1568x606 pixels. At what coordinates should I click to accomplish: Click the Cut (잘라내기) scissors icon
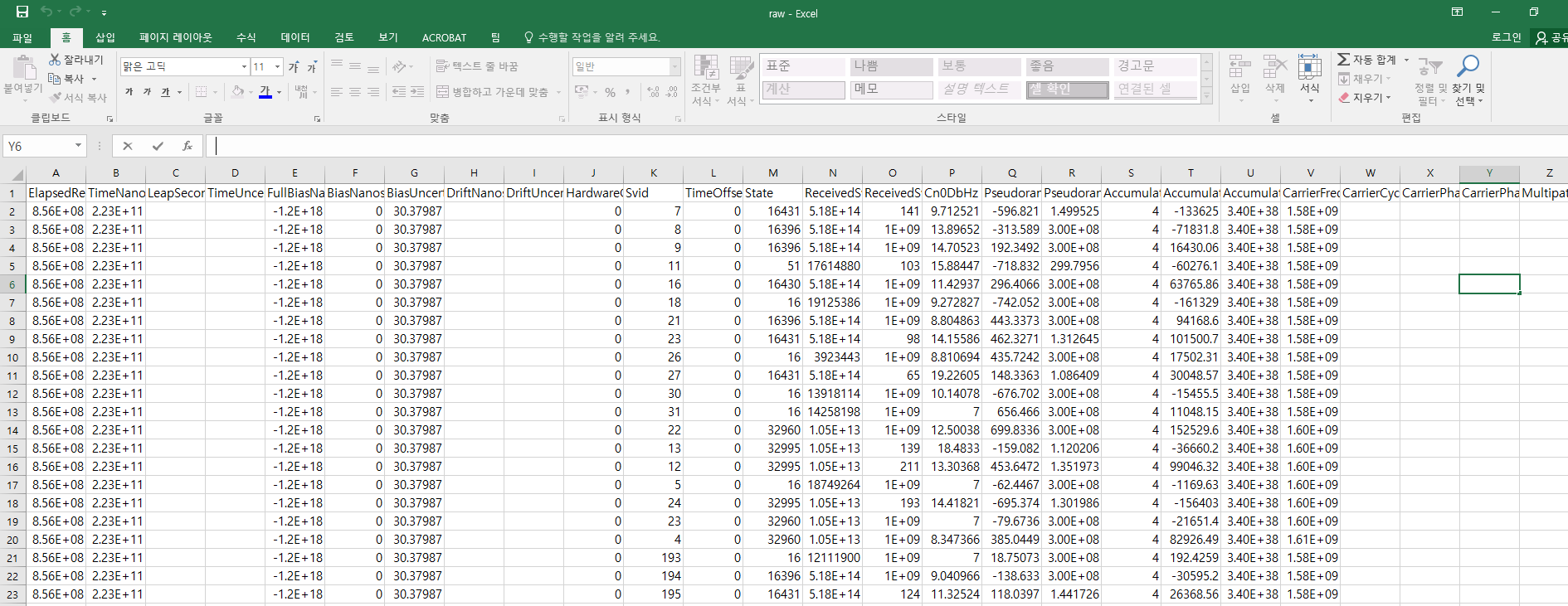coord(55,60)
